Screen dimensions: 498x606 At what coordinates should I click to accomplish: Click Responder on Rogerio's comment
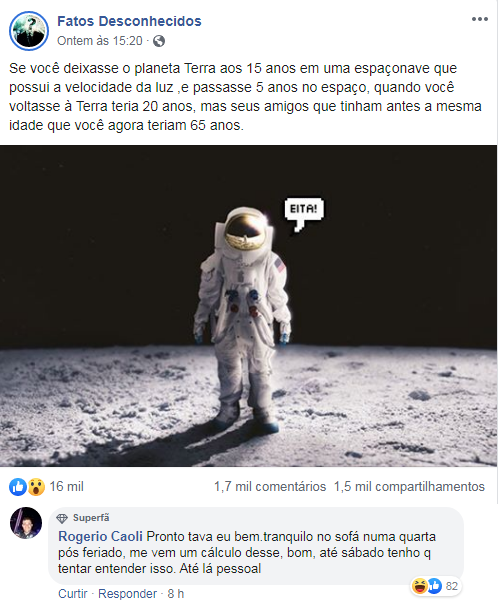tap(127, 594)
